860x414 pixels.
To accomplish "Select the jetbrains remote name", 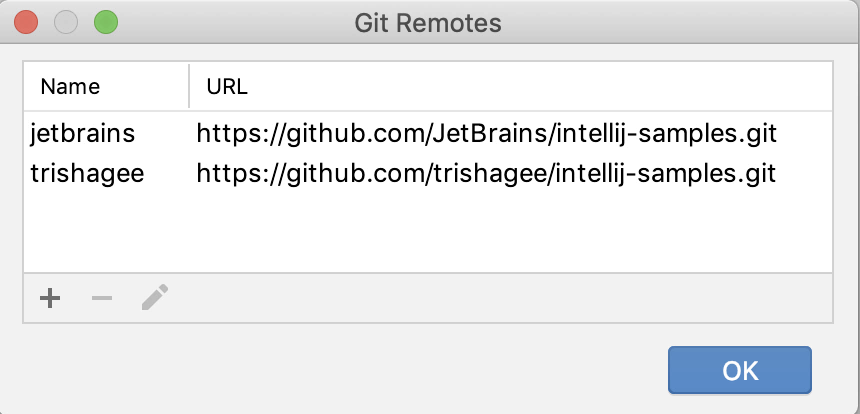I will point(82,133).
